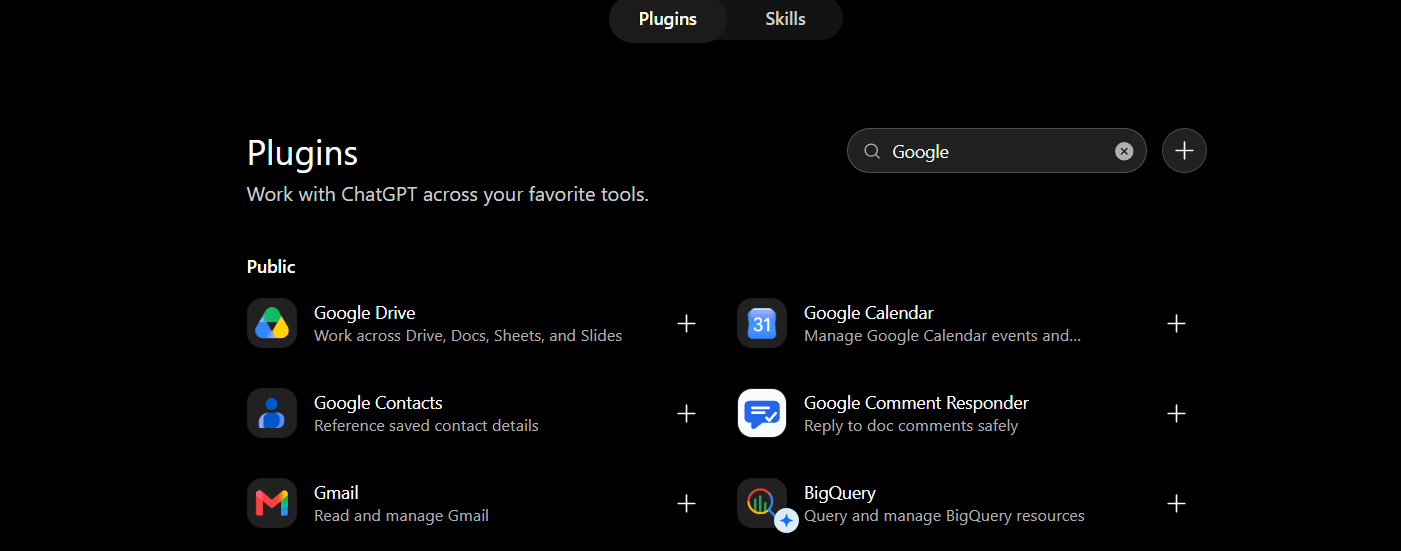Click the large Plugins page heading

click(x=302, y=153)
